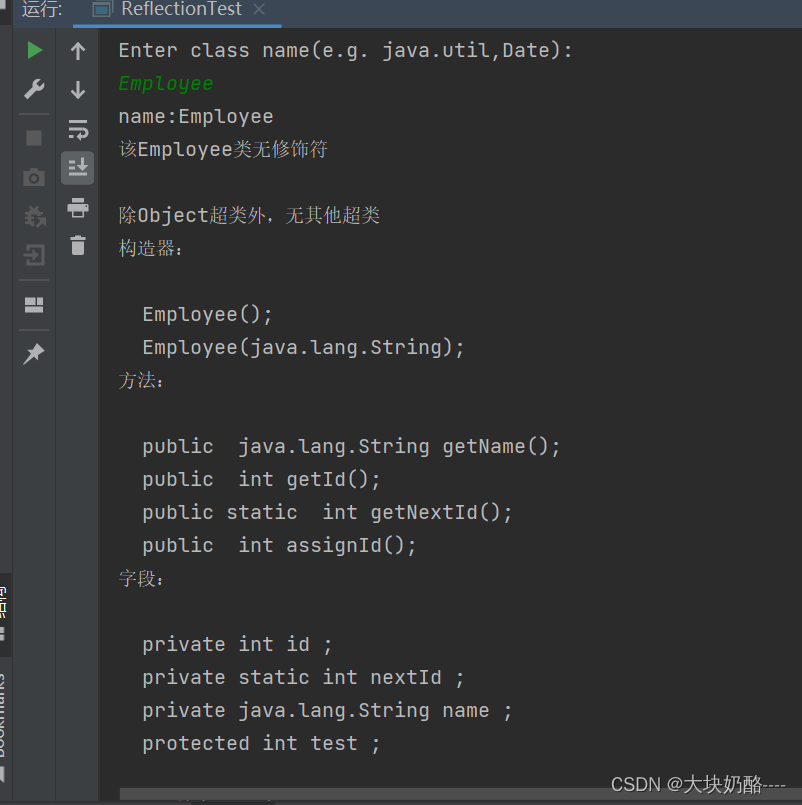Navigate down the stack trace
This screenshot has height=805, width=802.
pos(78,89)
